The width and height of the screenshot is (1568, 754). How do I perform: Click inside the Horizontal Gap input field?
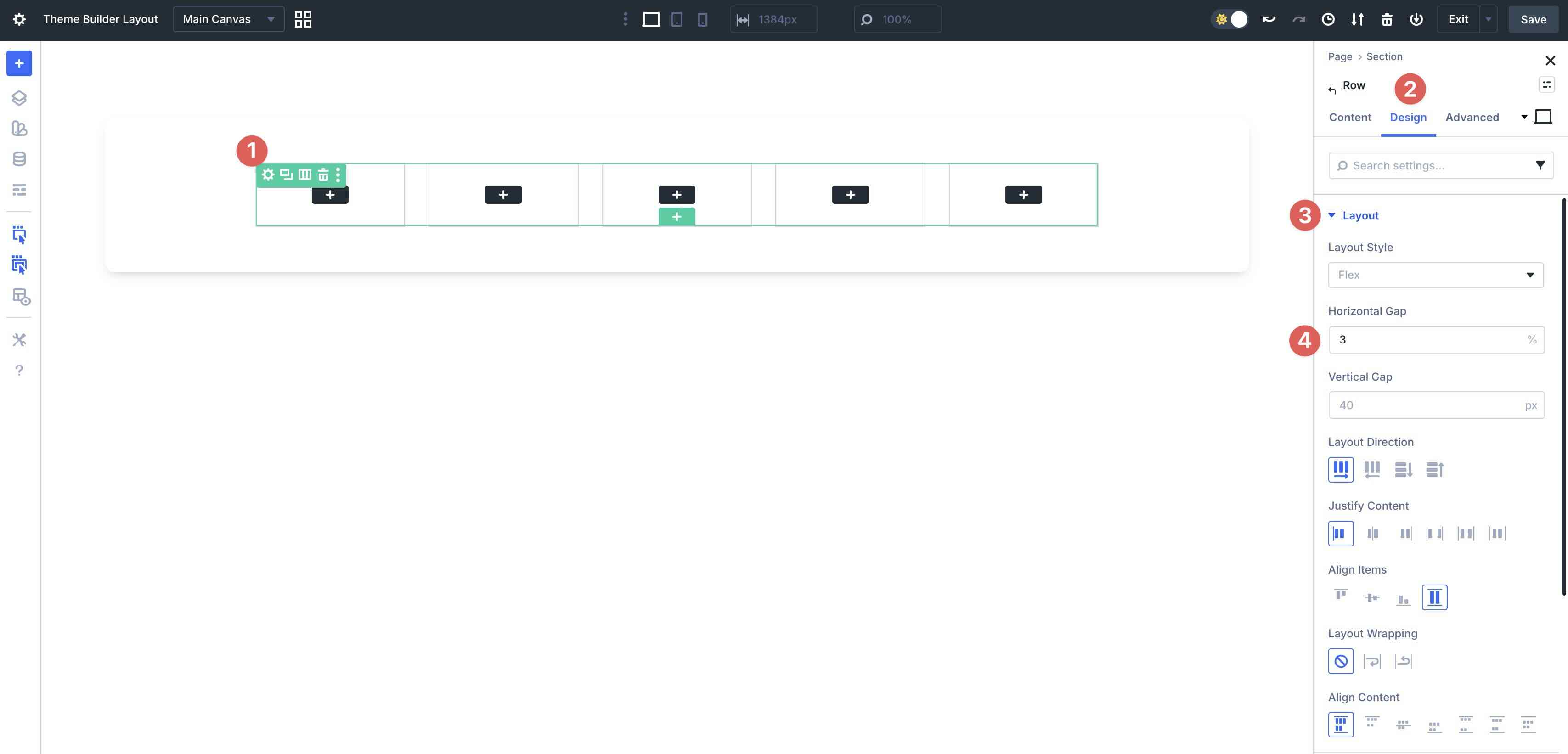pos(1430,339)
